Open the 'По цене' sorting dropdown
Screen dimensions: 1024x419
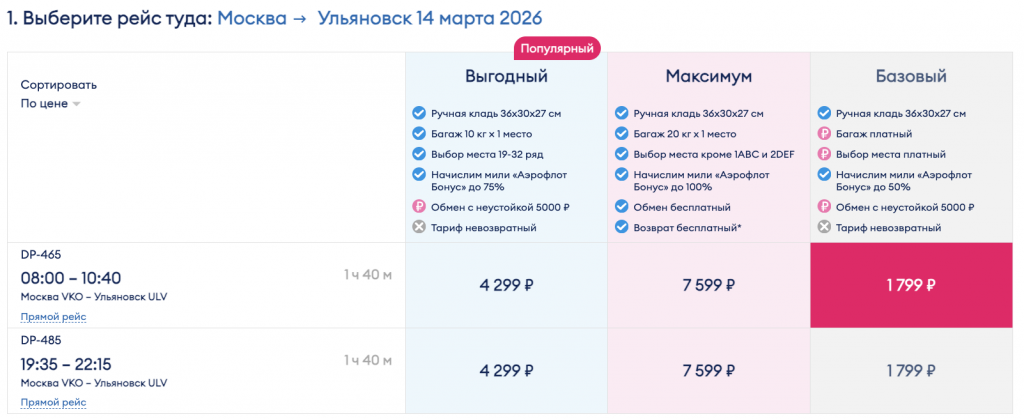(50, 103)
